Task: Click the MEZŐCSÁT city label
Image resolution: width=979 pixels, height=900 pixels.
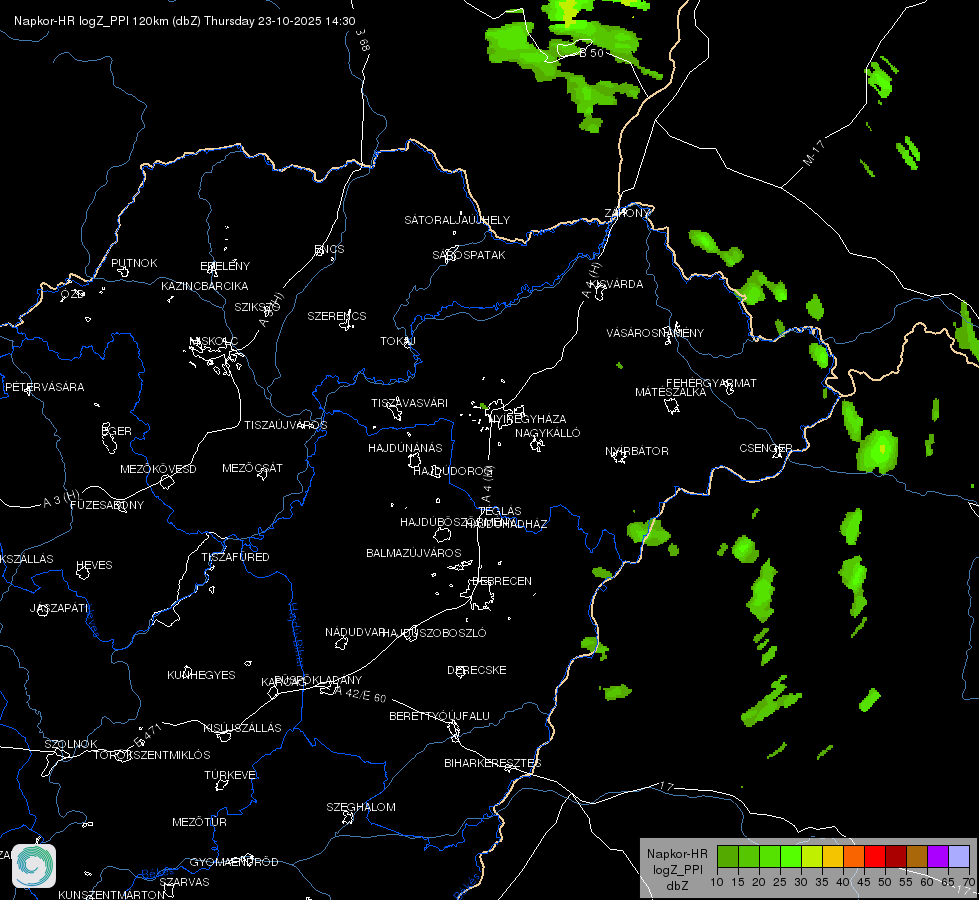Action: click(252, 468)
